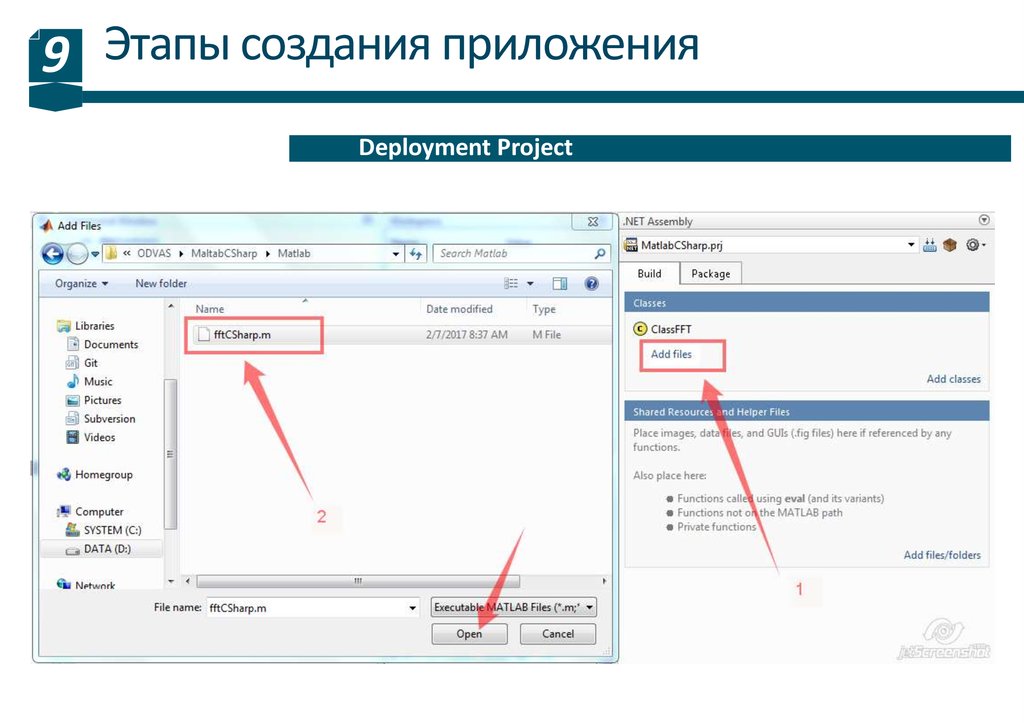The image size is (1024, 723).
Task: Click the Add files link under ClassFFT
Action: tap(671, 354)
